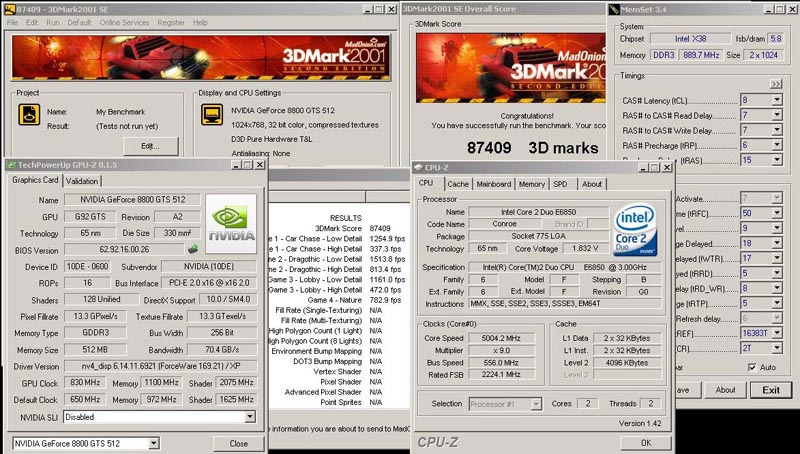Open the Processor #1 selection dropdown

[x=536, y=404]
